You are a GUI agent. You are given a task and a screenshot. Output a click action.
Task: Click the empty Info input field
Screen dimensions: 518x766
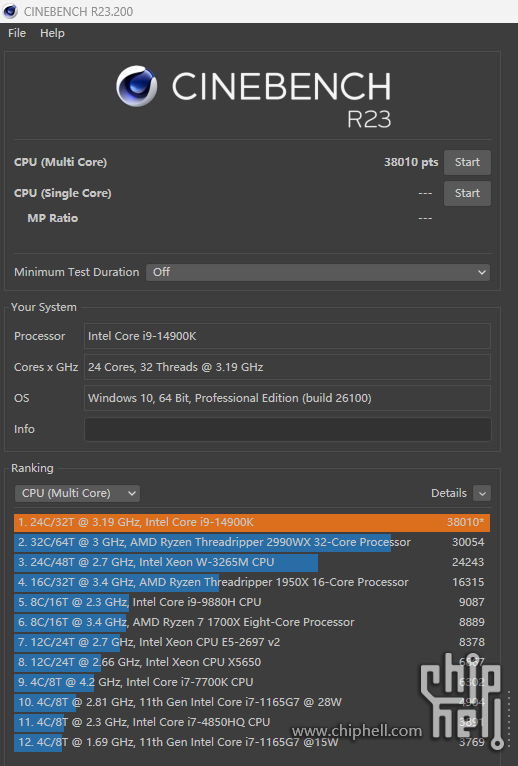287,429
